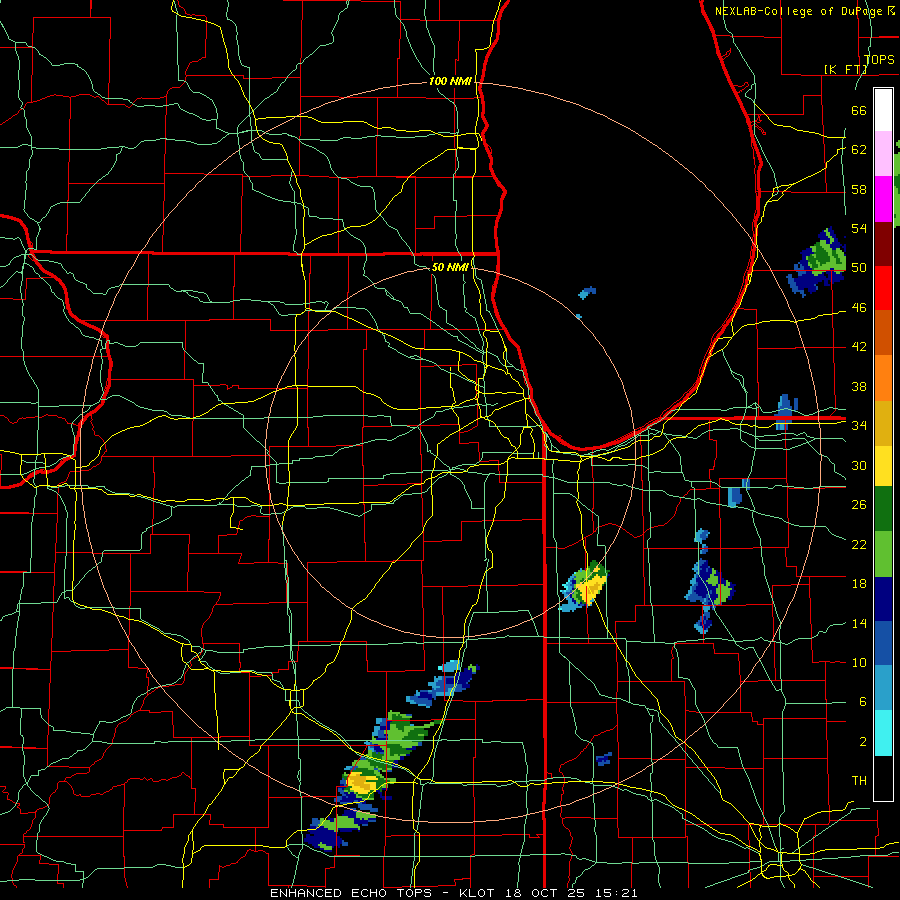
Task: Click the "TOPS" legend title
Action: [x=879, y=59]
